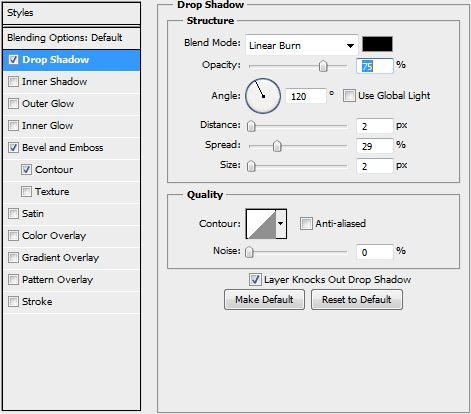The image size is (471, 414).
Task: Open the contour picker dropdown arrow
Action: pos(281,224)
